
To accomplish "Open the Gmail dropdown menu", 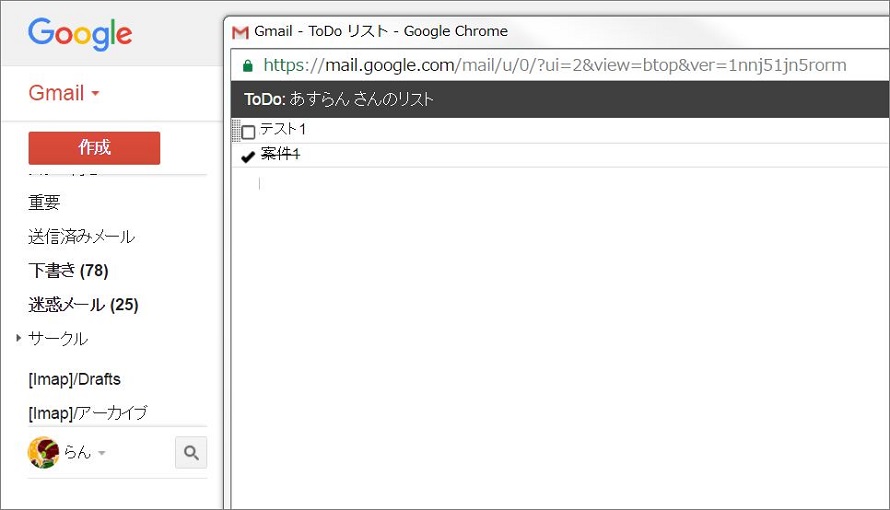I will coord(64,92).
